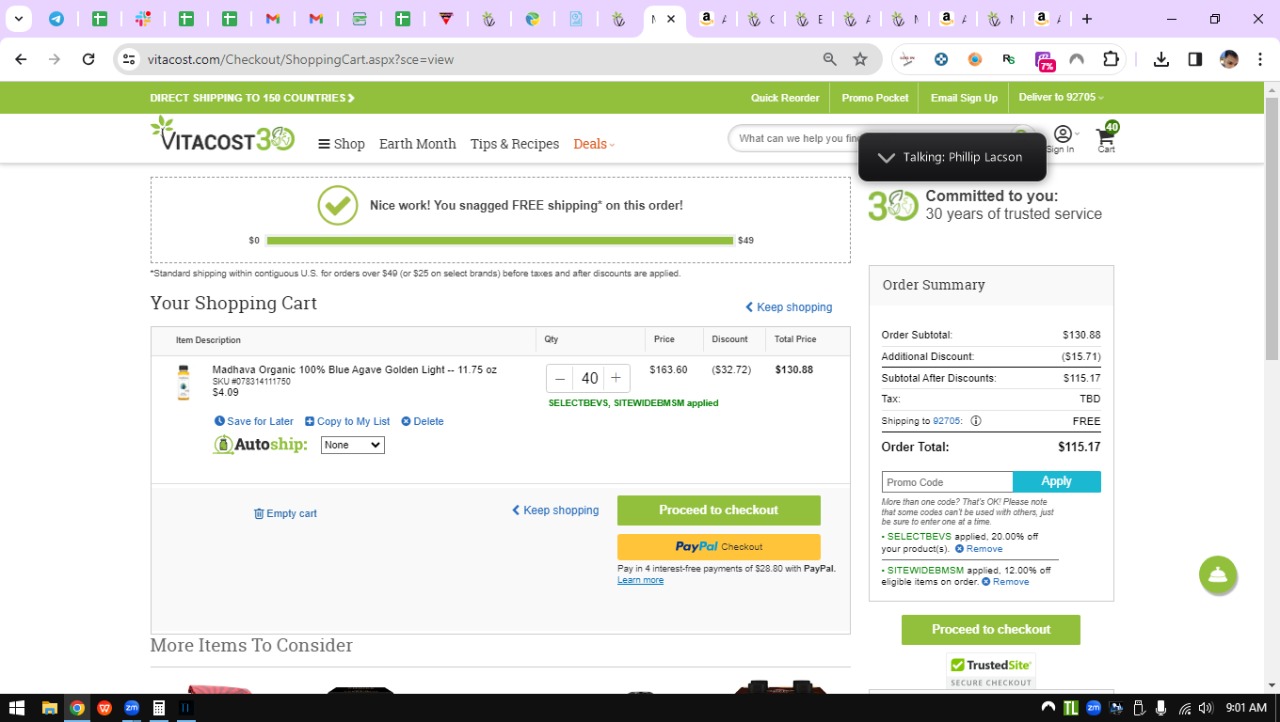Open Tips & Recipes

coord(514,144)
